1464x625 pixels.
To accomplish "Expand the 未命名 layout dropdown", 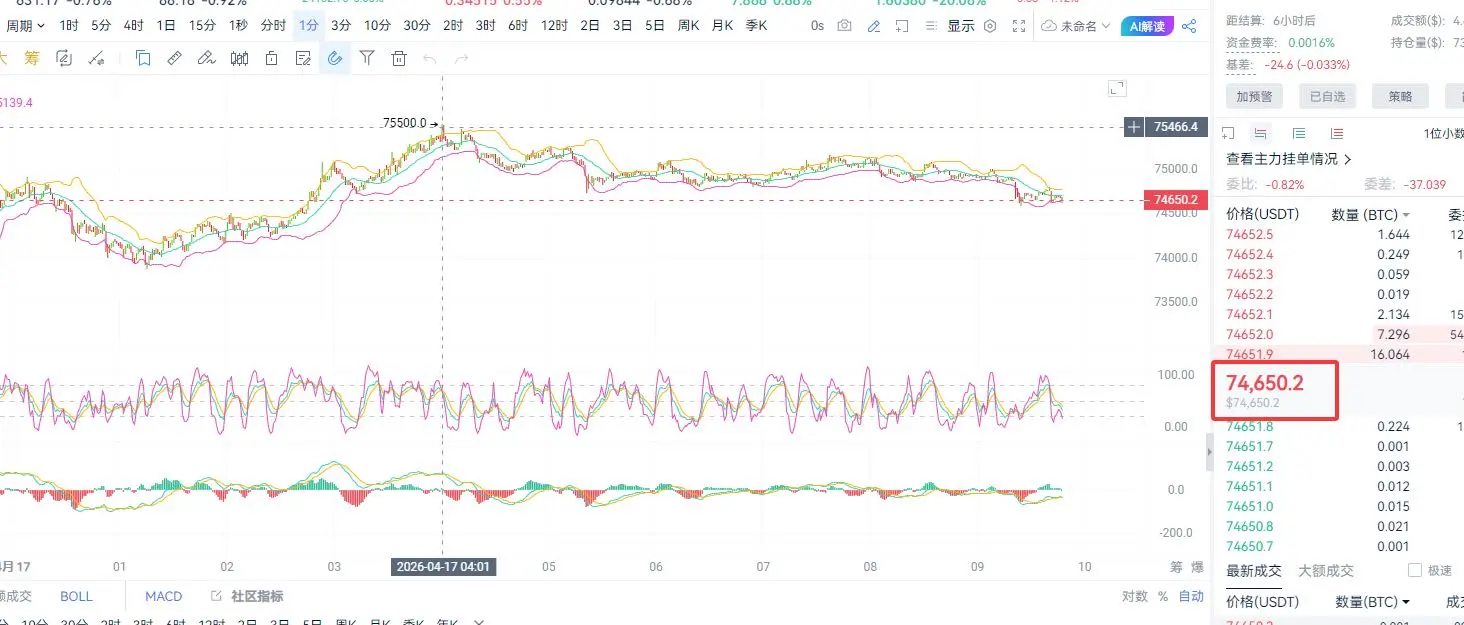I will pos(1077,26).
